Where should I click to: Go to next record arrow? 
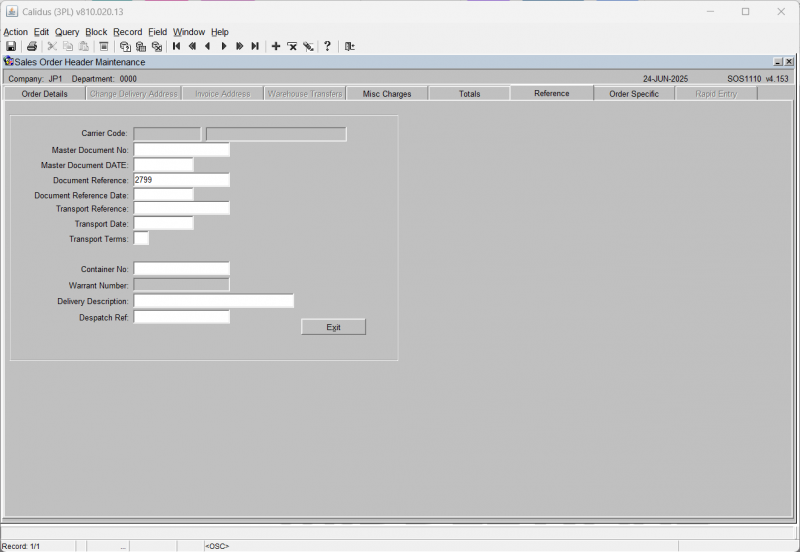tap(223, 46)
